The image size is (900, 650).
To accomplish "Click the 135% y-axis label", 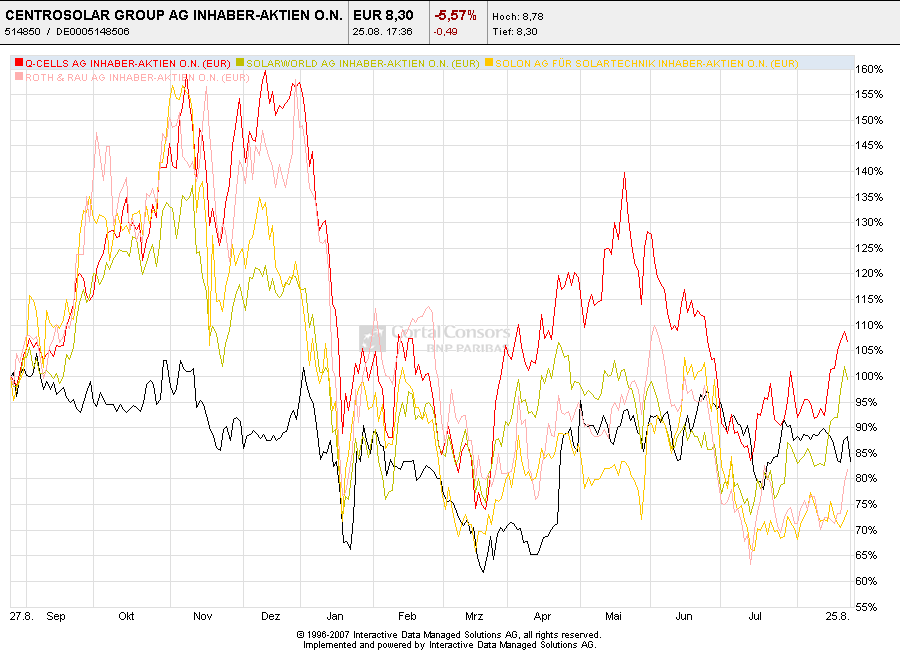I will 869,197.
